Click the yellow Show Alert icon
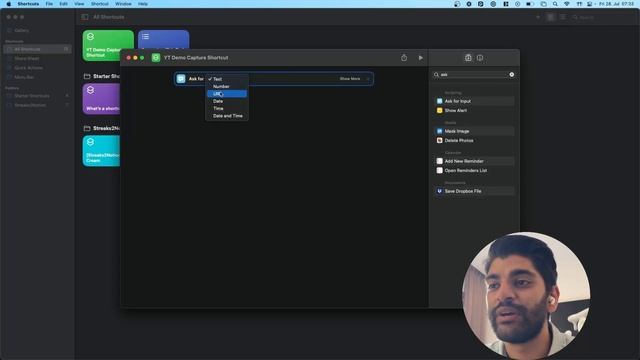The width and height of the screenshot is (640, 360). 440,111
